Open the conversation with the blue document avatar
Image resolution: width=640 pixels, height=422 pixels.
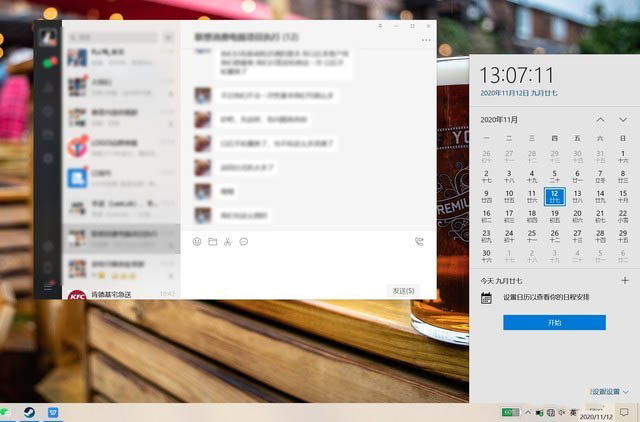121,178
